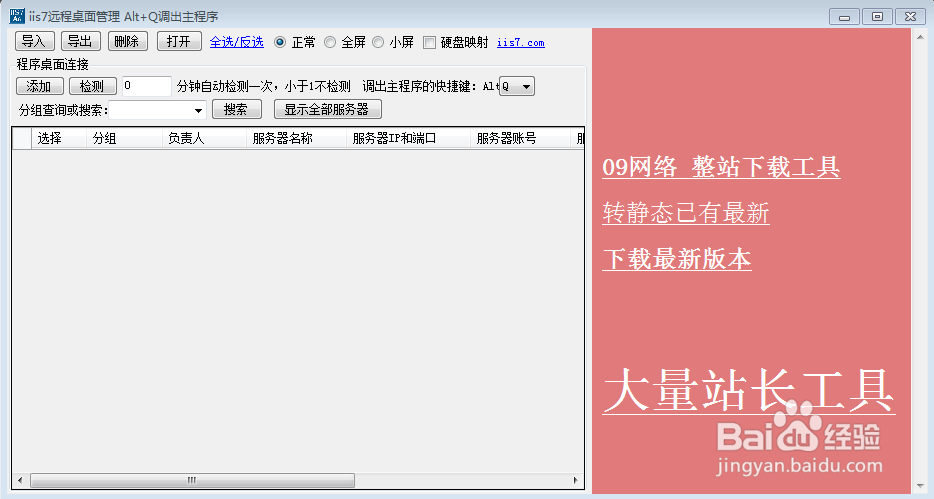Screen dimensions: 934x499
Task: Click the ad panel scrollbar down arrow
Action: [x=920, y=486]
